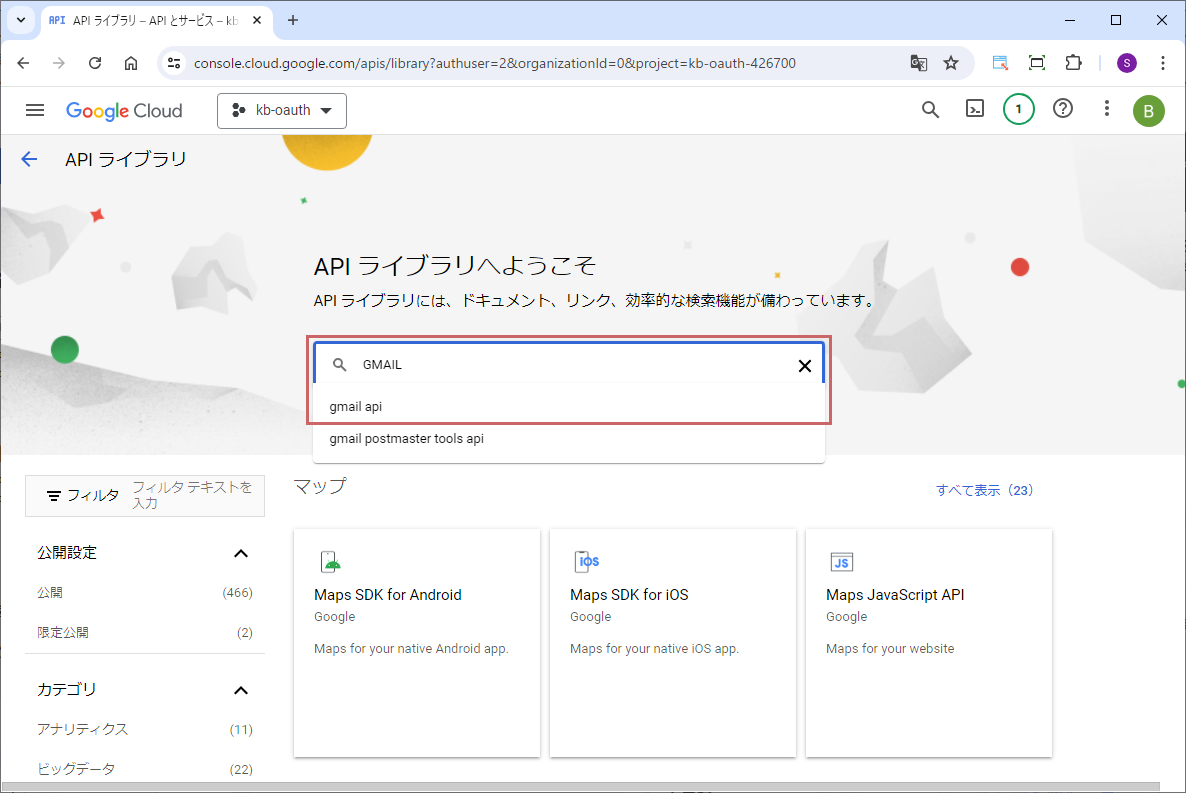Screen dimensions: 1186x793
Task: Open the Google Cloud navigation hamburger menu
Action: pyautogui.click(x=35, y=110)
